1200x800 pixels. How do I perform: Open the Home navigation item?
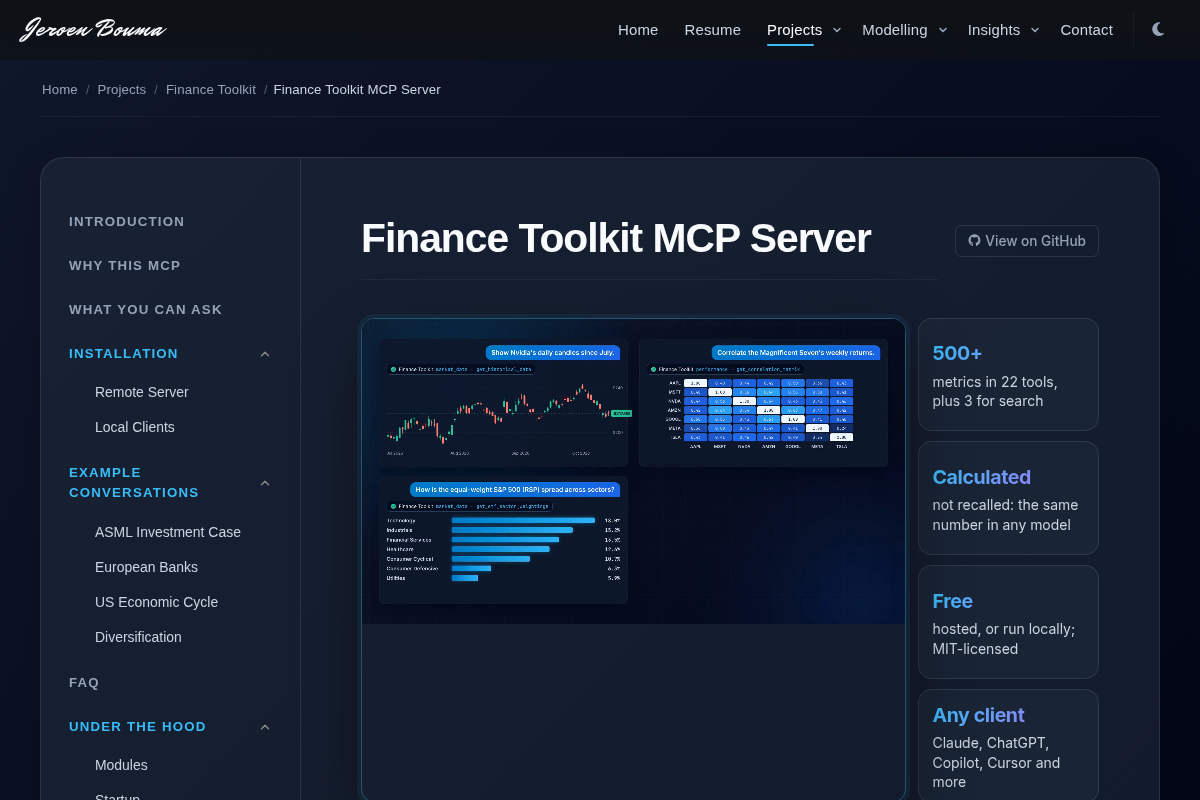[x=638, y=30]
